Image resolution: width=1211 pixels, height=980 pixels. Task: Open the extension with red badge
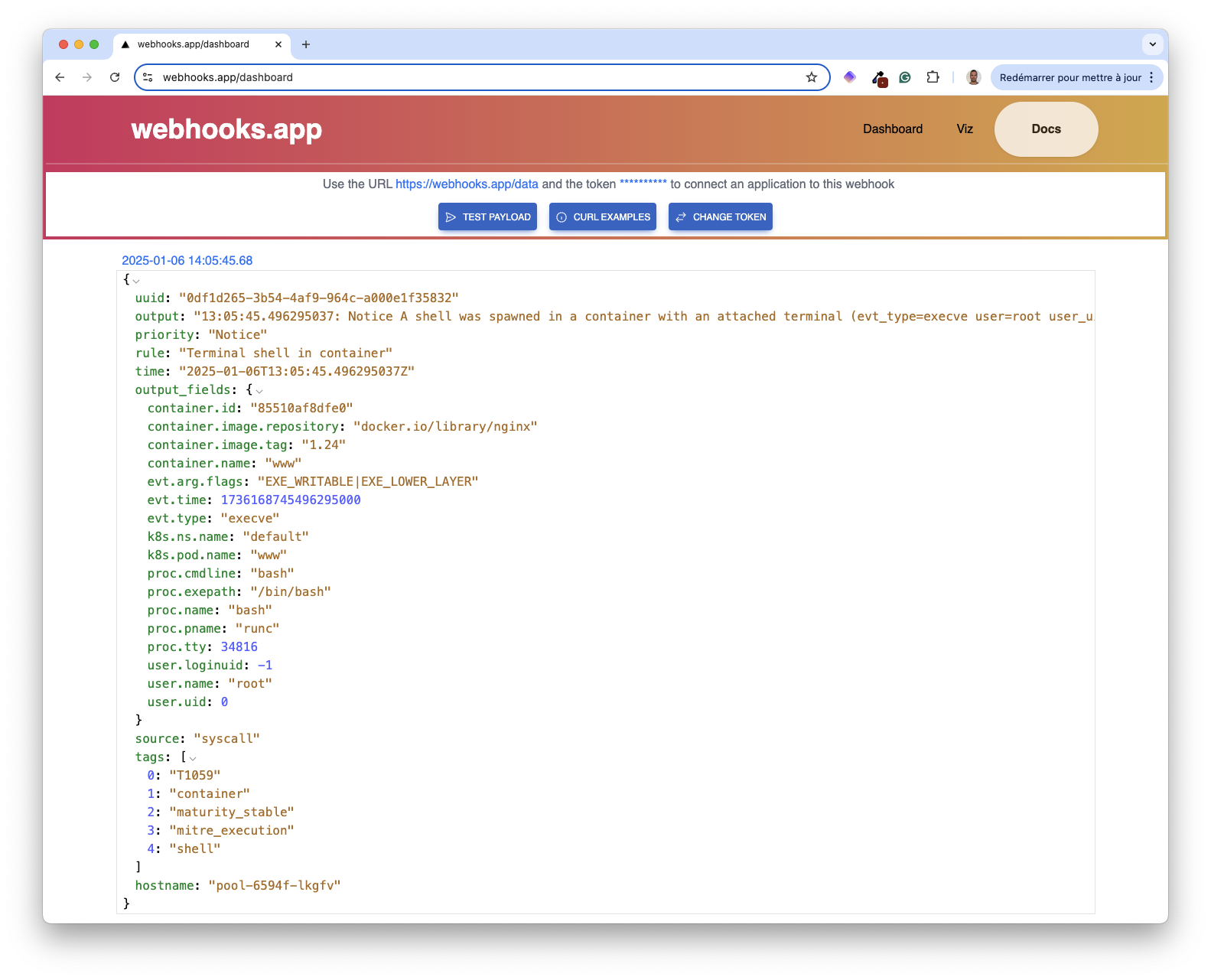[x=879, y=78]
